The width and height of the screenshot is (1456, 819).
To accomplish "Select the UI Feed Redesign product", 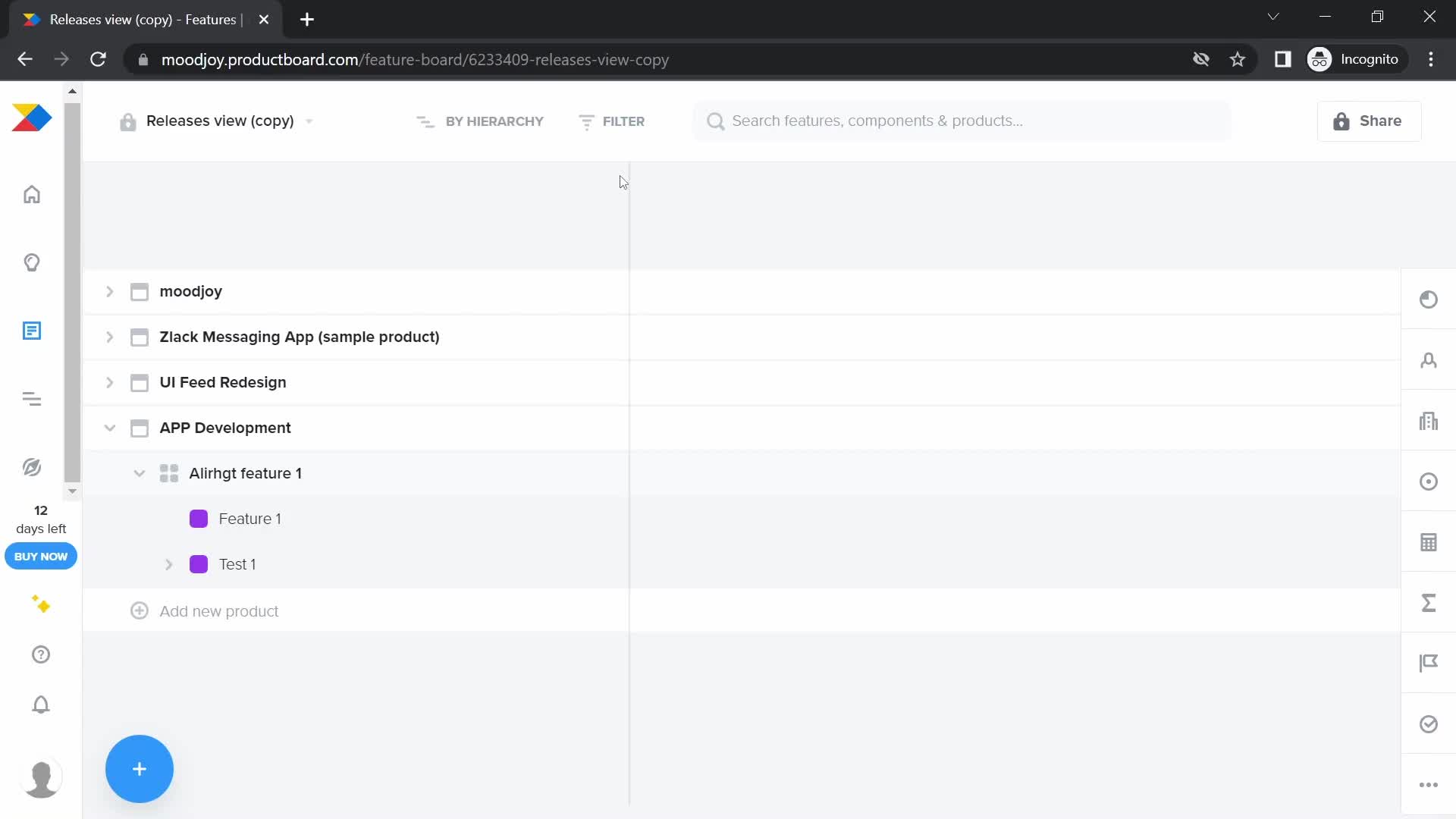I will click(223, 382).
